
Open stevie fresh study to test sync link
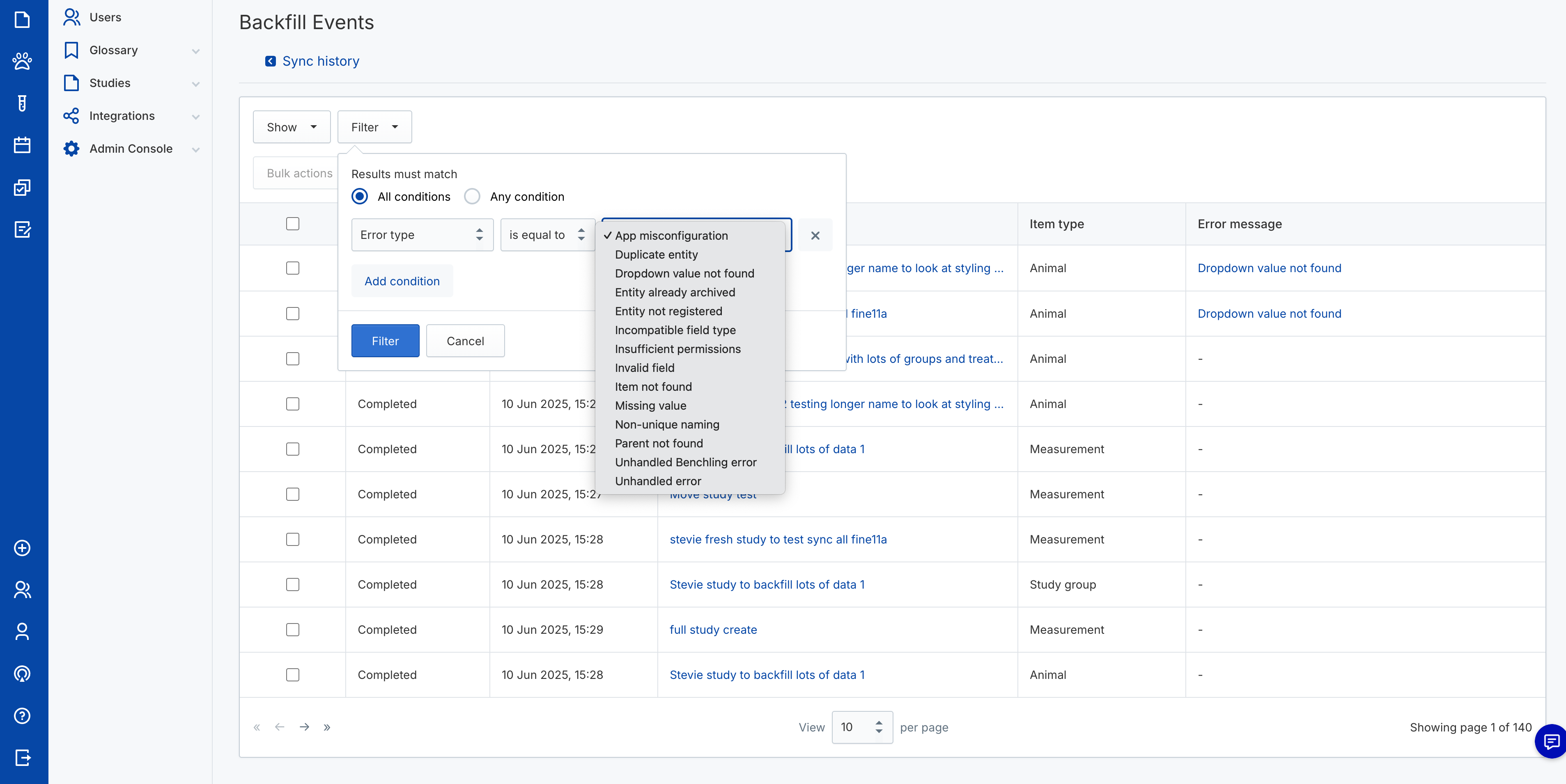tap(778, 539)
